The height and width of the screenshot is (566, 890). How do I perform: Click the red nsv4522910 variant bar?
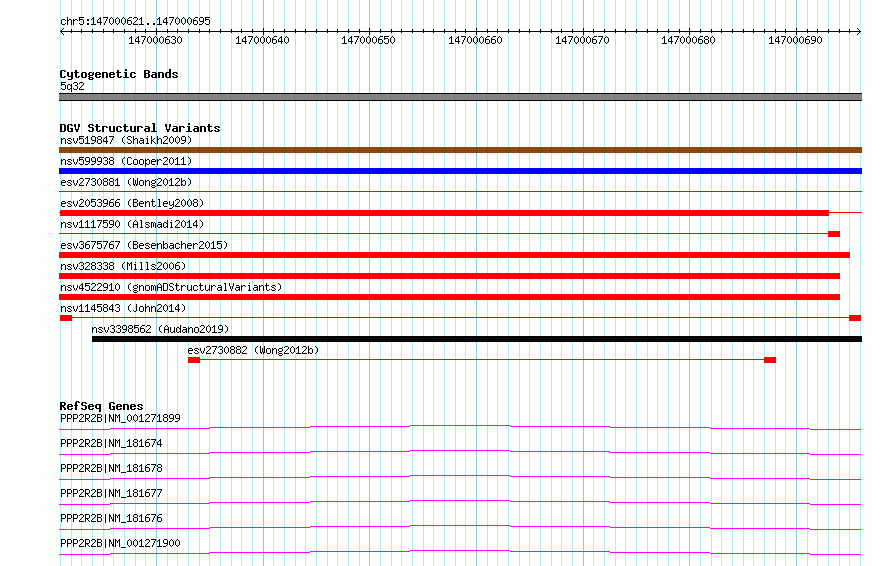(x=450, y=297)
